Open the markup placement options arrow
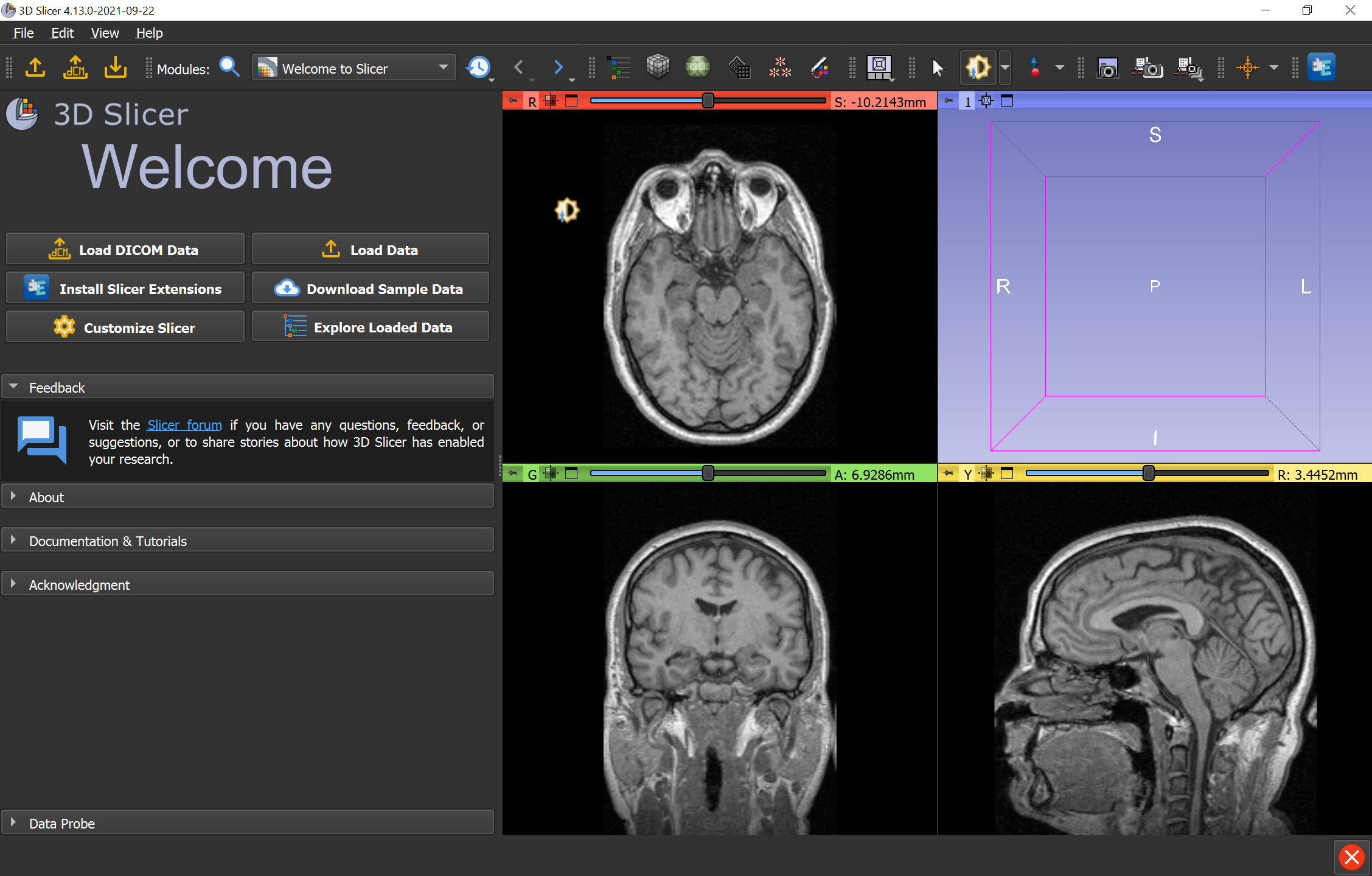1372x876 pixels. click(1059, 68)
